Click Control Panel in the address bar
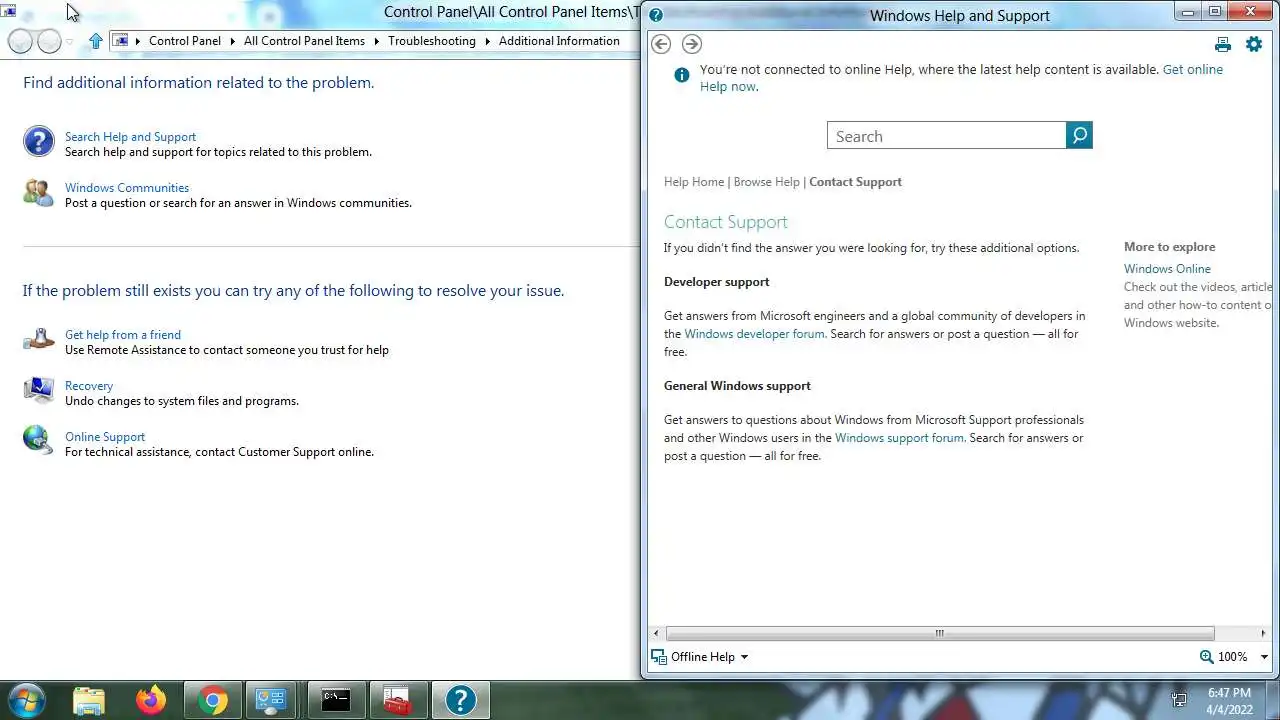The width and height of the screenshot is (1280, 720). click(x=185, y=41)
